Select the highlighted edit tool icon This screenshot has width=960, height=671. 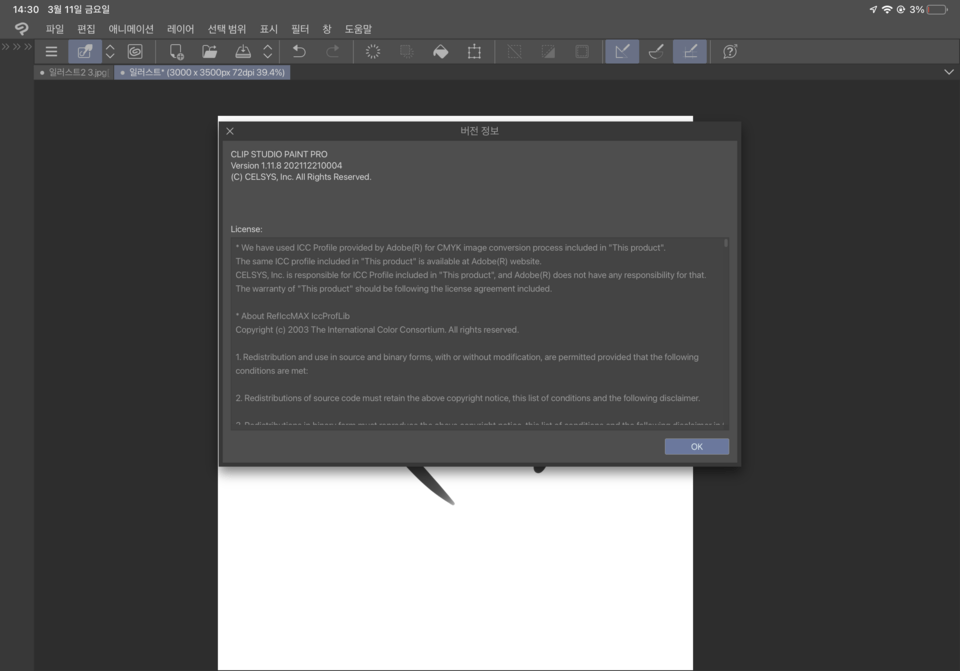(x=84, y=51)
